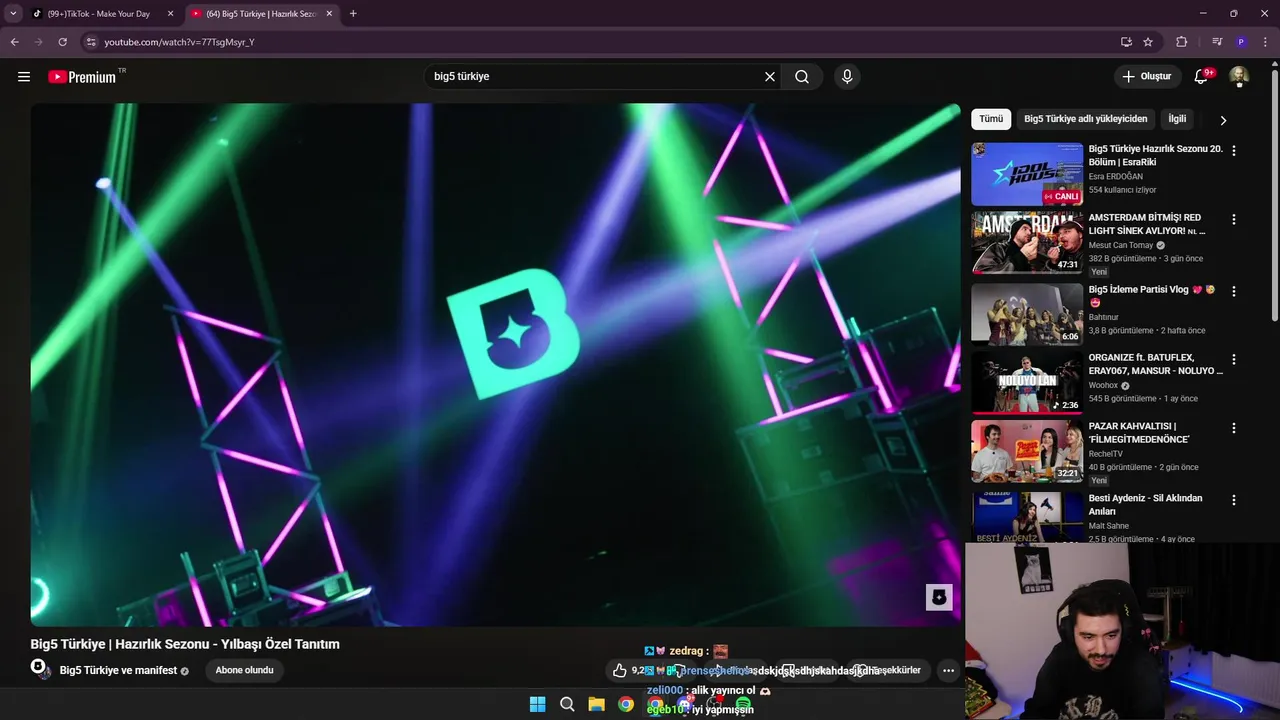The height and width of the screenshot is (720, 1280).
Task: Switch to the TikTok - Make Your Day tab
Action: coord(100,14)
